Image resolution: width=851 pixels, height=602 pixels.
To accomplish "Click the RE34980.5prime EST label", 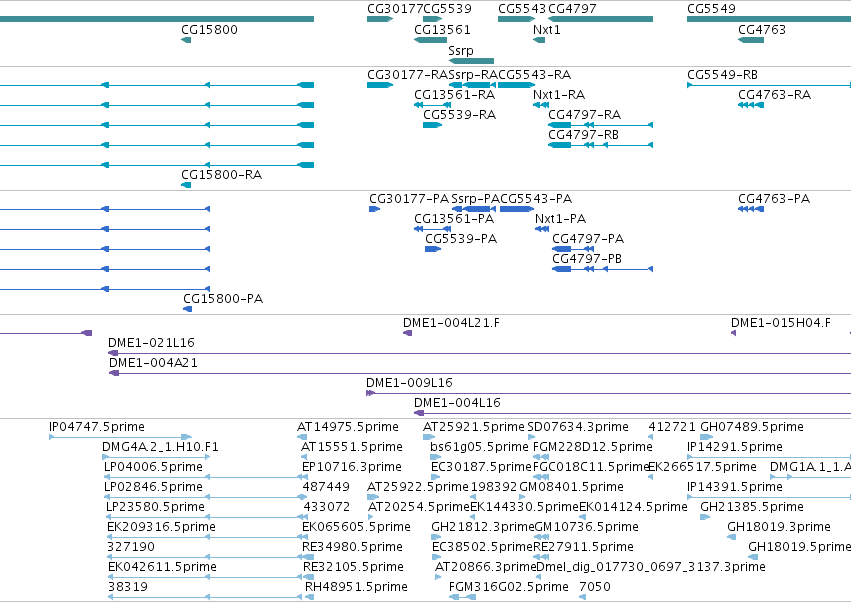I will pyautogui.click(x=352, y=547).
